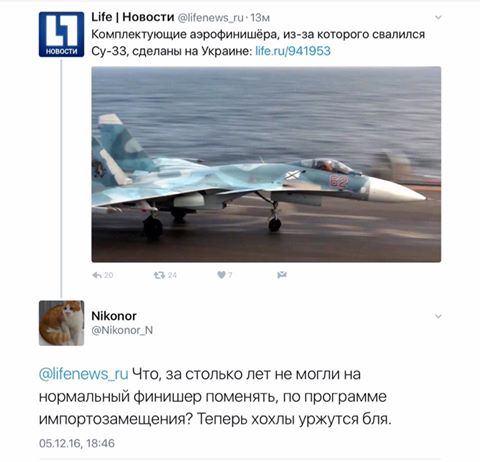Click the @Nikonor_N handle
The width and height of the screenshot is (480, 462).
122,330
